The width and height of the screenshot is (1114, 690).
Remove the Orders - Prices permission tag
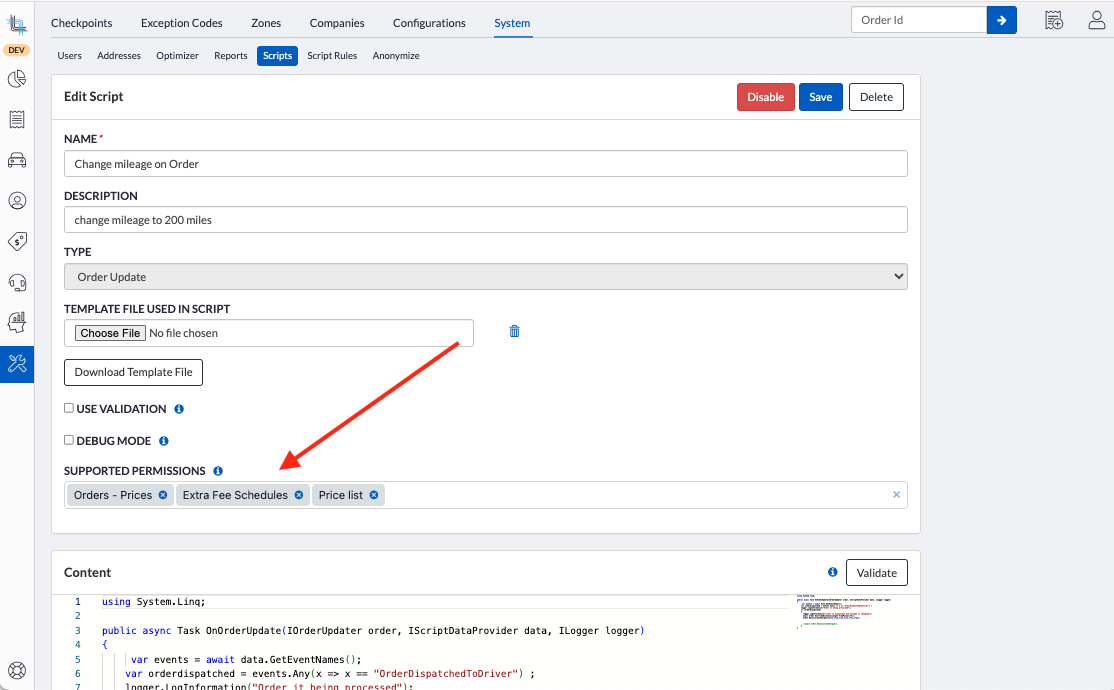tap(163, 495)
